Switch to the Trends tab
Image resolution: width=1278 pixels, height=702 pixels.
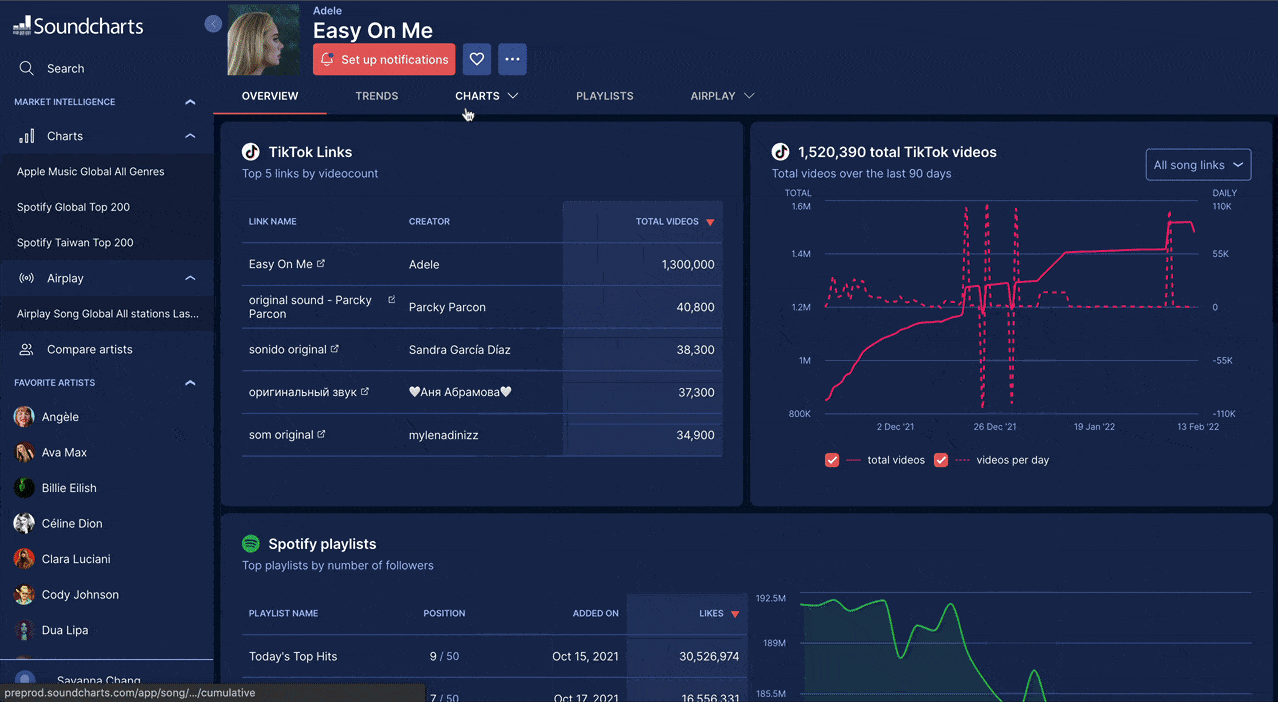click(x=377, y=96)
